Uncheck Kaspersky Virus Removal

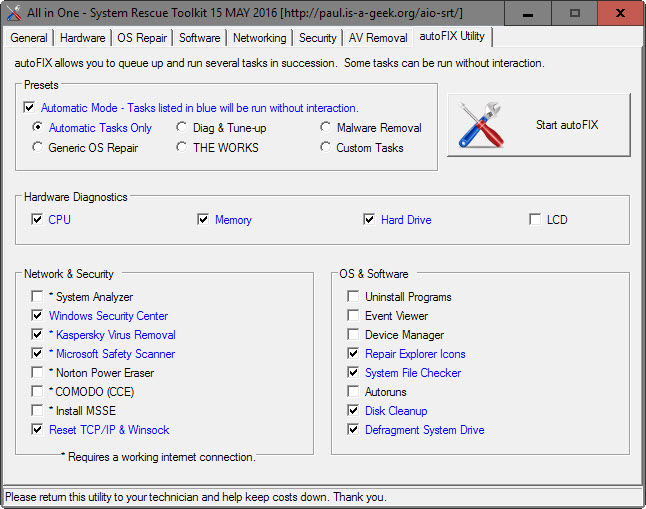click(37, 334)
